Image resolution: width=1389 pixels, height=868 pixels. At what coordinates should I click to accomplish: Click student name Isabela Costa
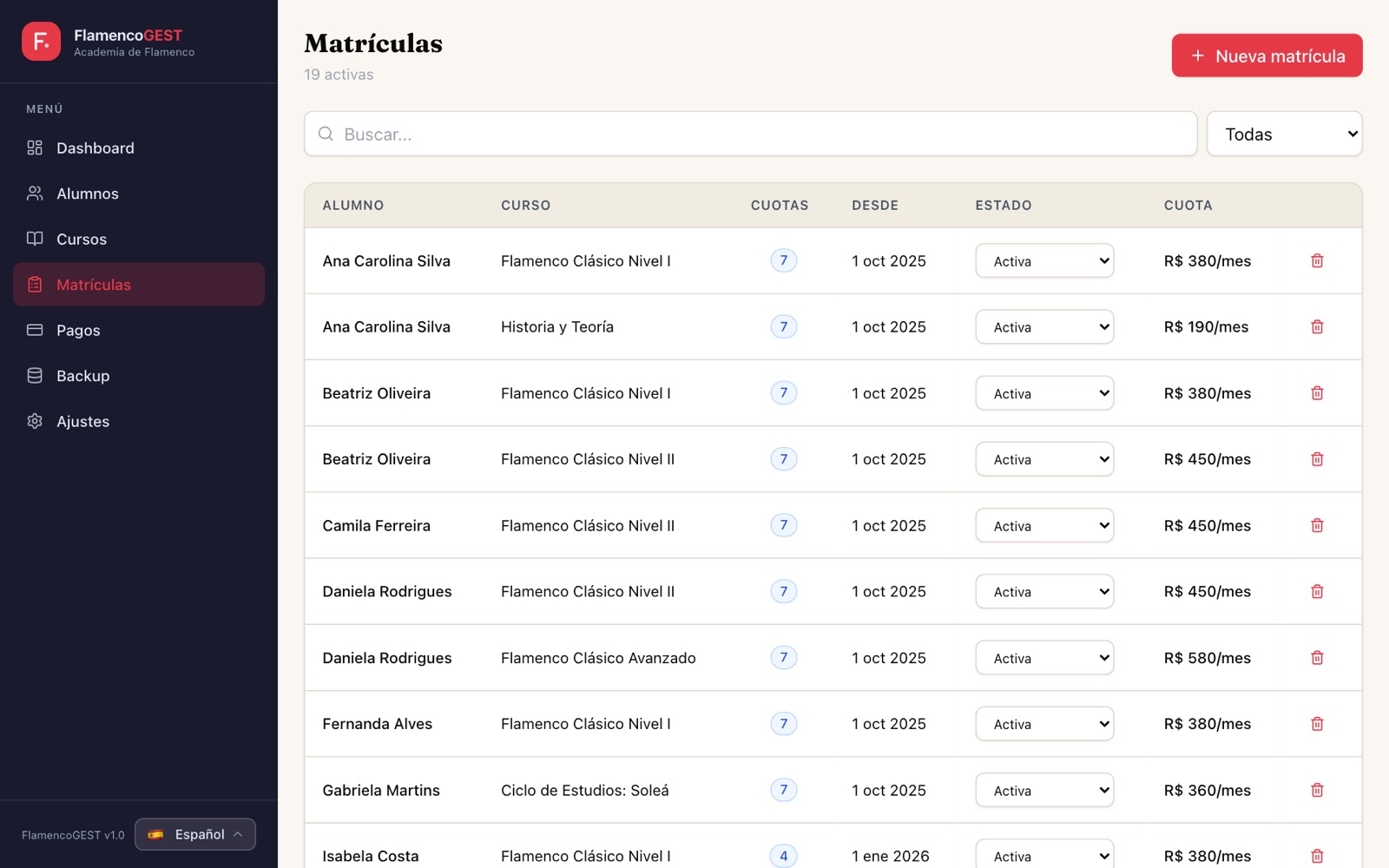coord(371,856)
